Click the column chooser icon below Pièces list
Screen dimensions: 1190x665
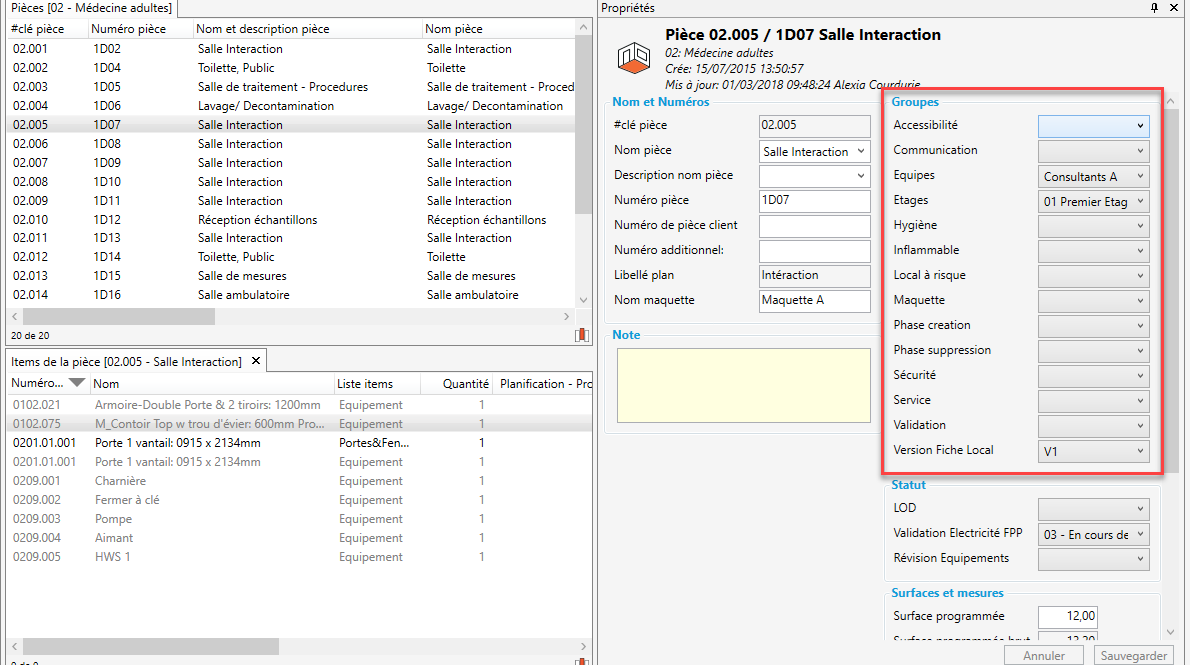(581, 335)
